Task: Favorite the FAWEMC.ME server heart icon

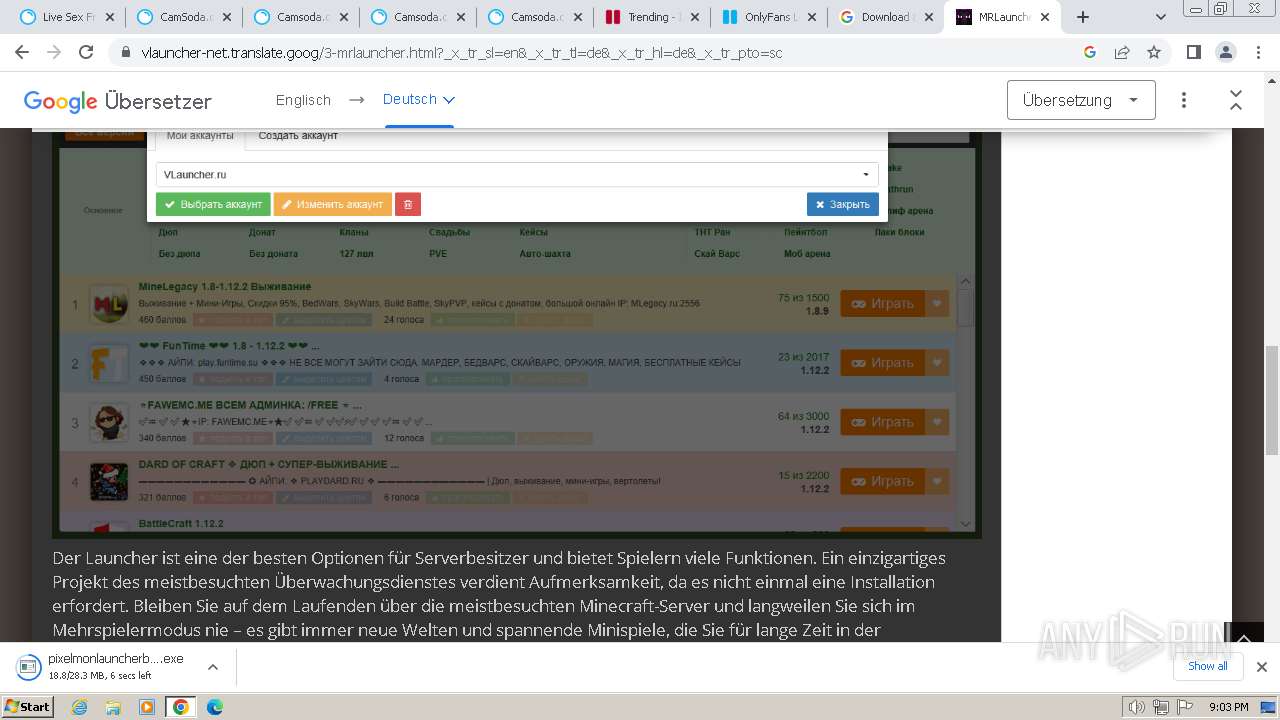Action: (x=937, y=422)
